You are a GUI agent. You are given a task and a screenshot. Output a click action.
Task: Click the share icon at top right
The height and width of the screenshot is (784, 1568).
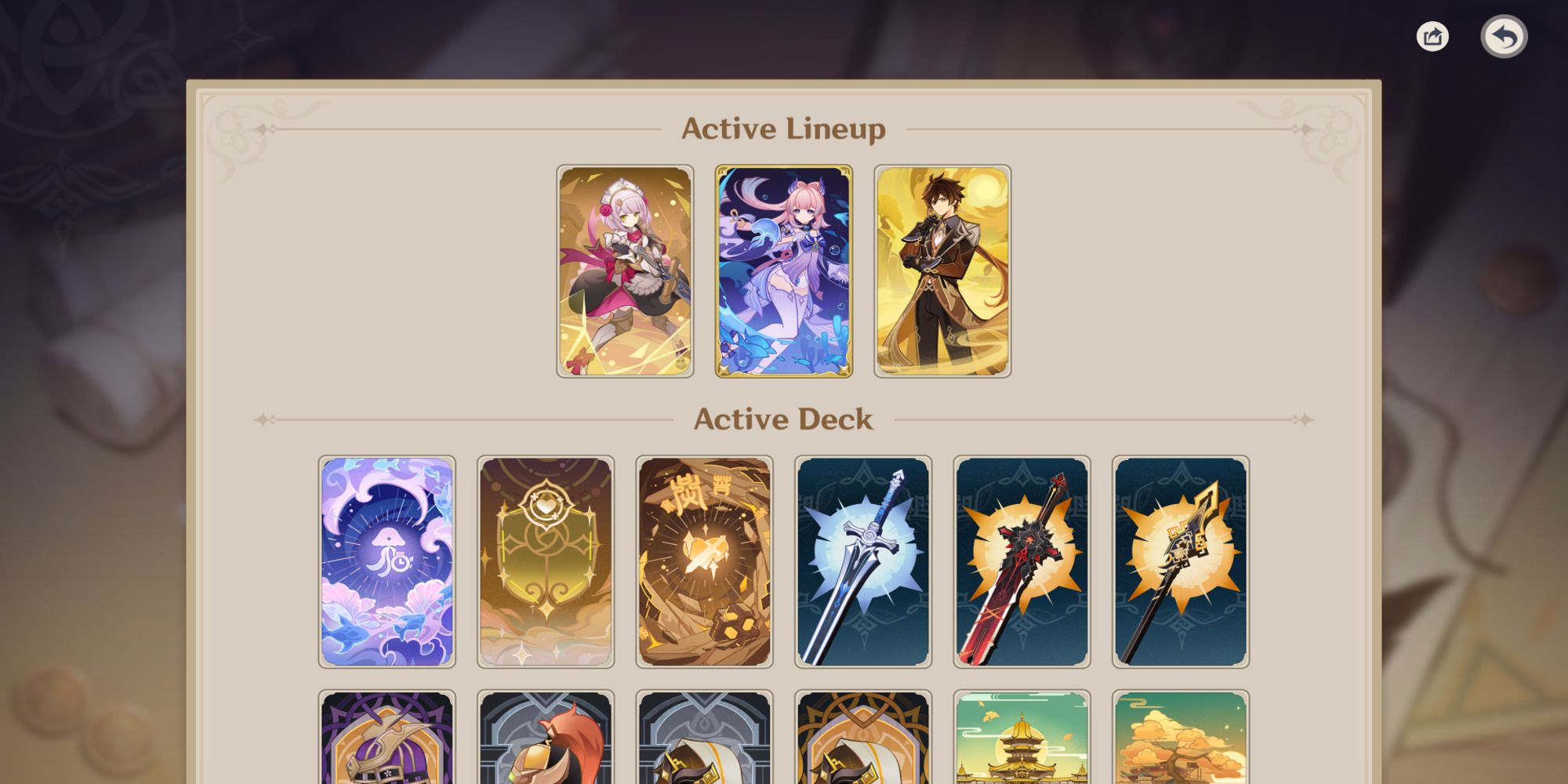[x=1432, y=36]
